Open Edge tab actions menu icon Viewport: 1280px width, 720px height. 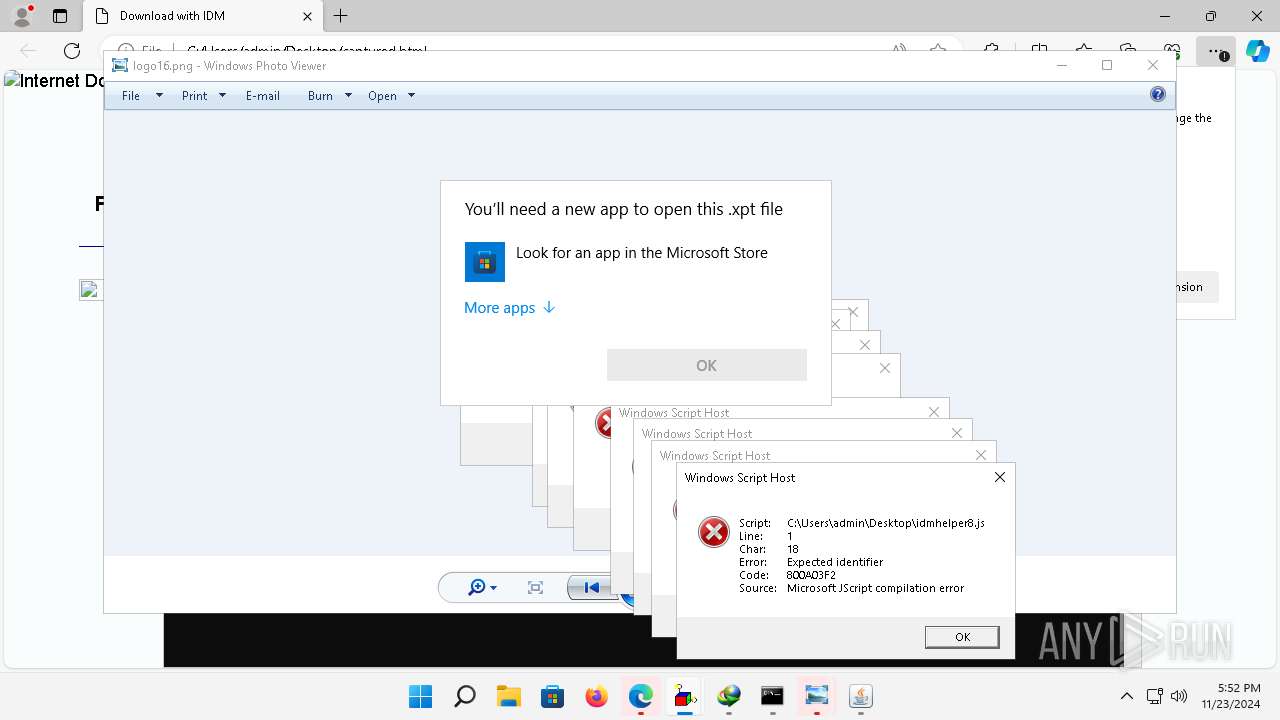[x=60, y=16]
